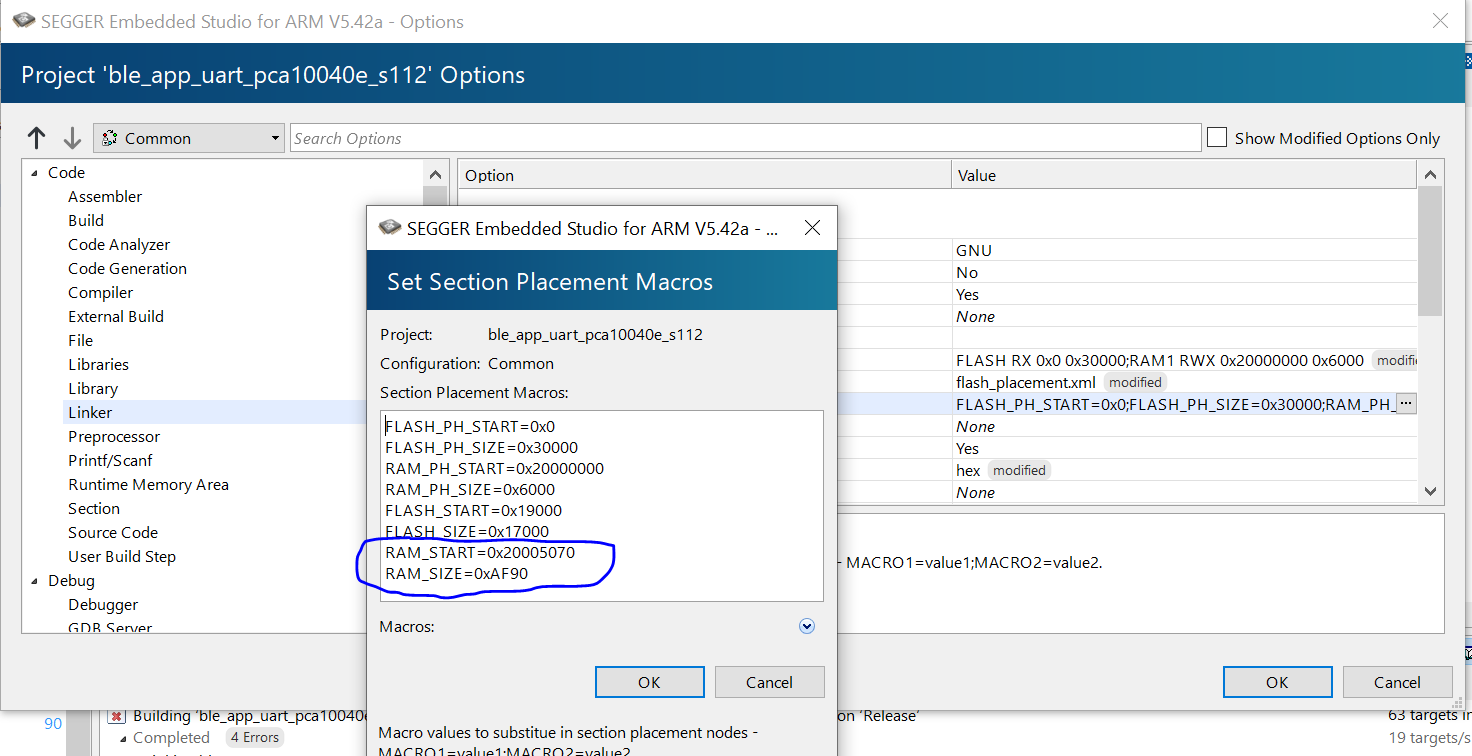
Task: Click the 4 Errors badge
Action: [x=254, y=737]
